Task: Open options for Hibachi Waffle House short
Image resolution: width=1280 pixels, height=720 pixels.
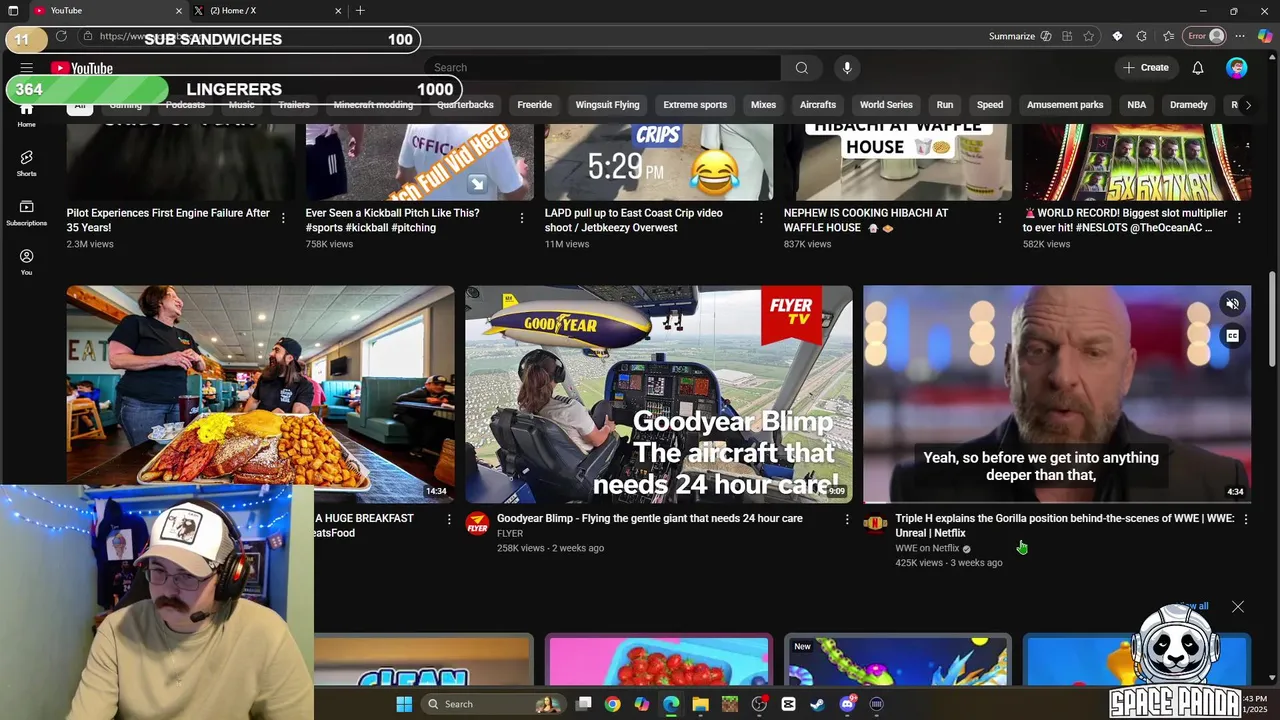Action: pos(1000,217)
